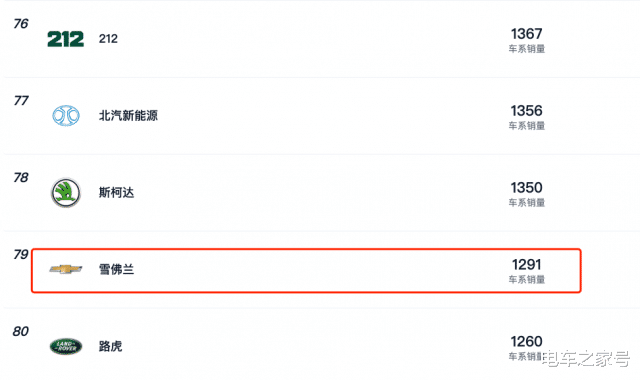Click rank number 78
Image resolution: width=640 pixels, height=380 pixels.
(x=21, y=178)
